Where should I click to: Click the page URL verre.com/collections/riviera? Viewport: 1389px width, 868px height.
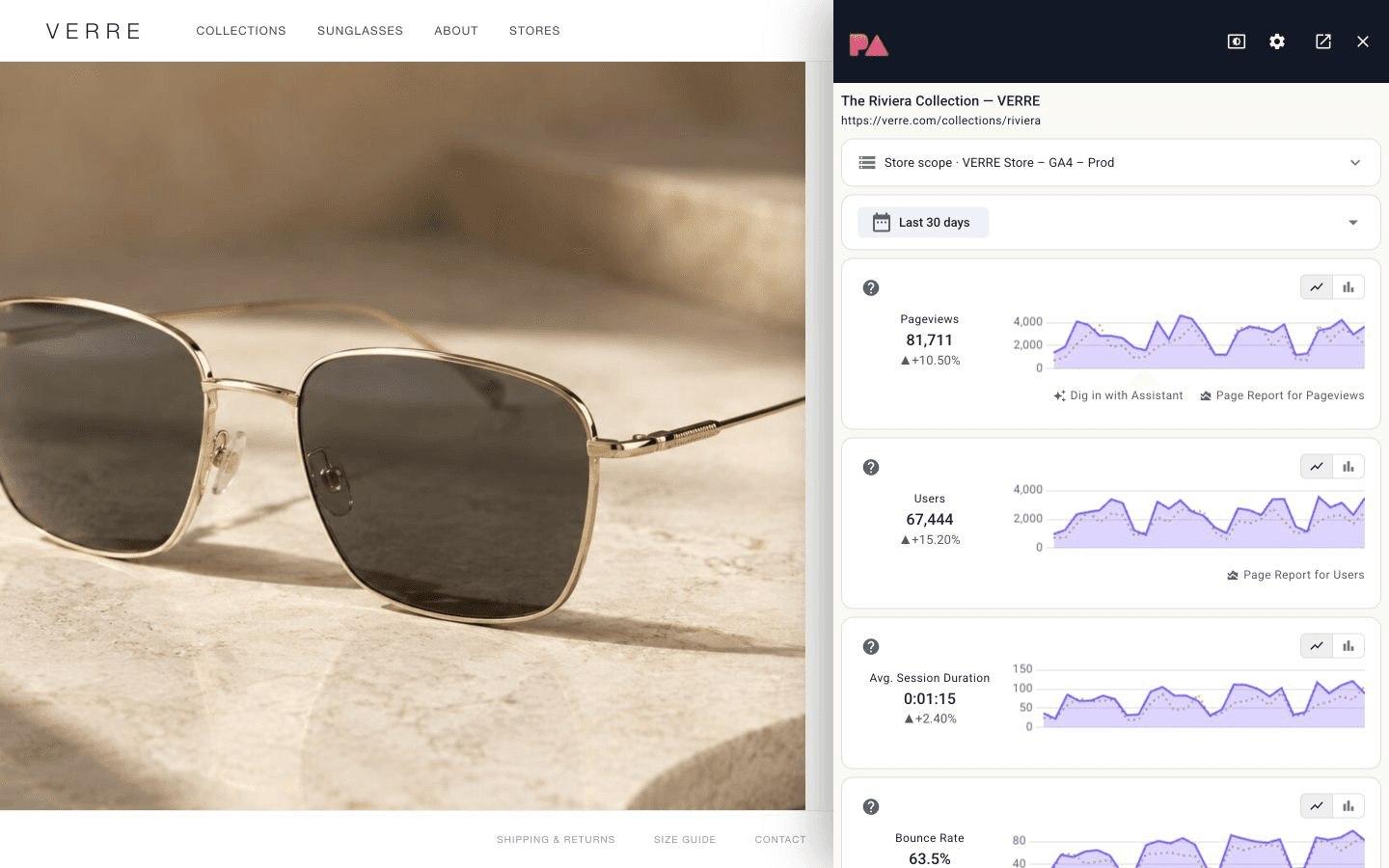click(940, 121)
